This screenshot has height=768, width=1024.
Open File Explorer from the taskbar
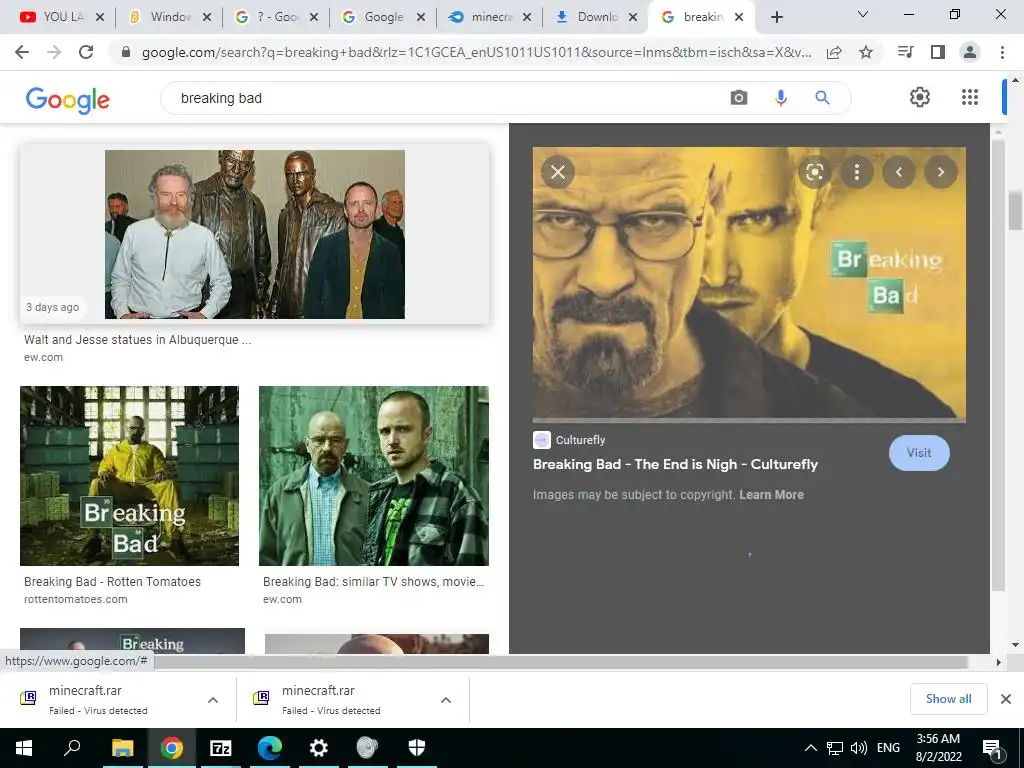pyautogui.click(x=123, y=748)
